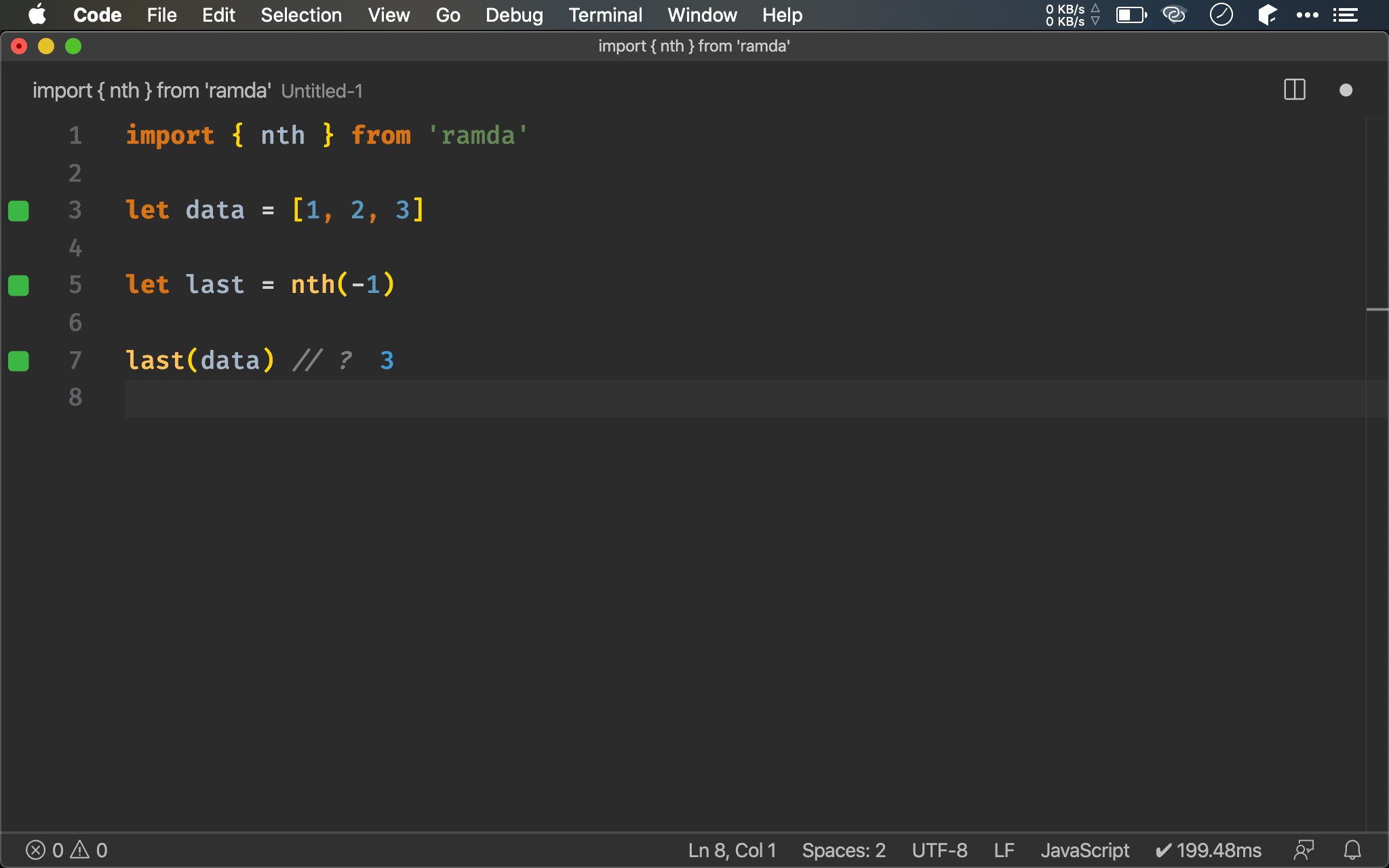Click last(data) call on line 7
Image resolution: width=1389 pixels, height=868 pixels.
[200, 360]
